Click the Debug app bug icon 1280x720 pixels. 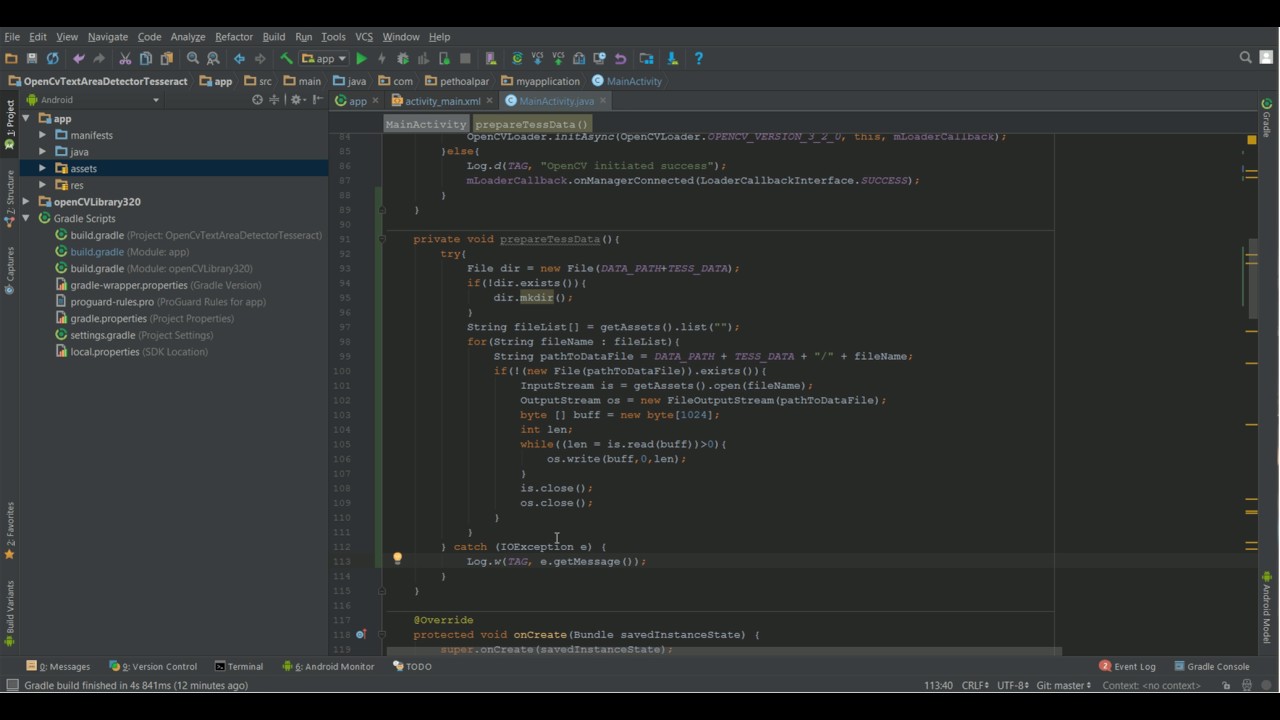(x=403, y=59)
